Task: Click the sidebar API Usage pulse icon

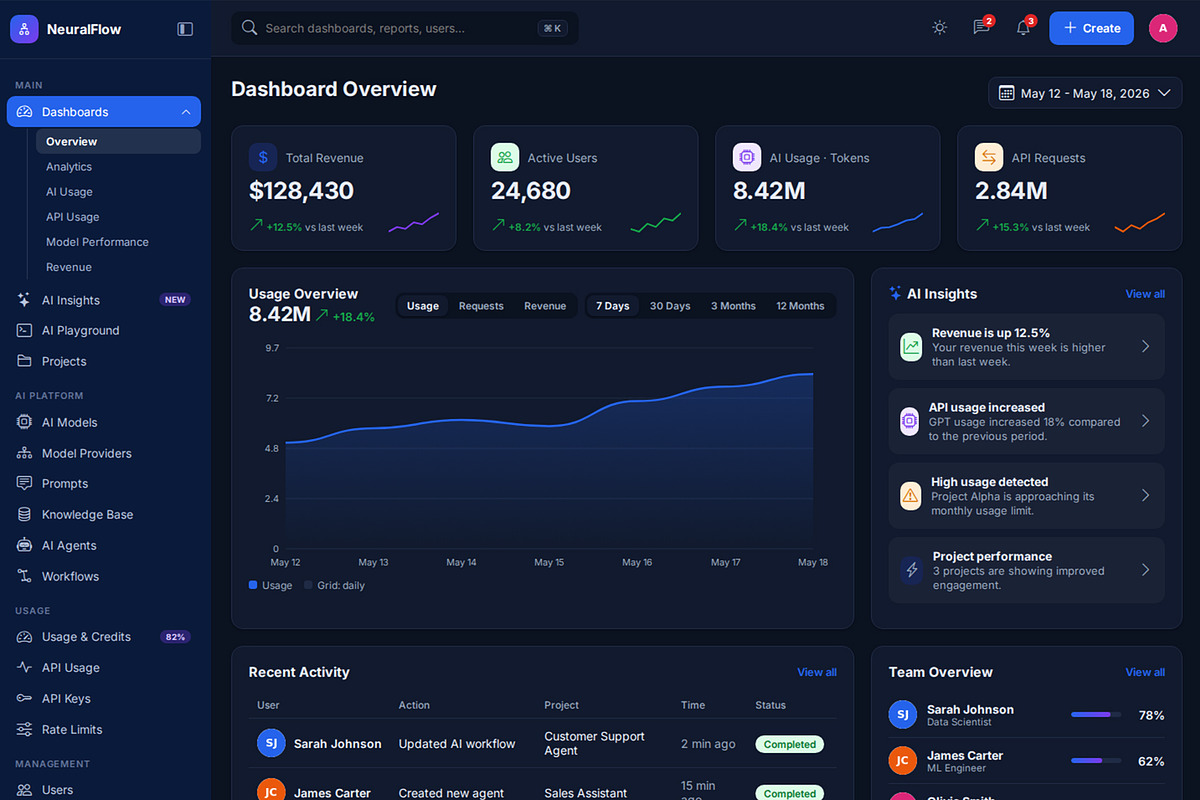Action: click(24, 667)
